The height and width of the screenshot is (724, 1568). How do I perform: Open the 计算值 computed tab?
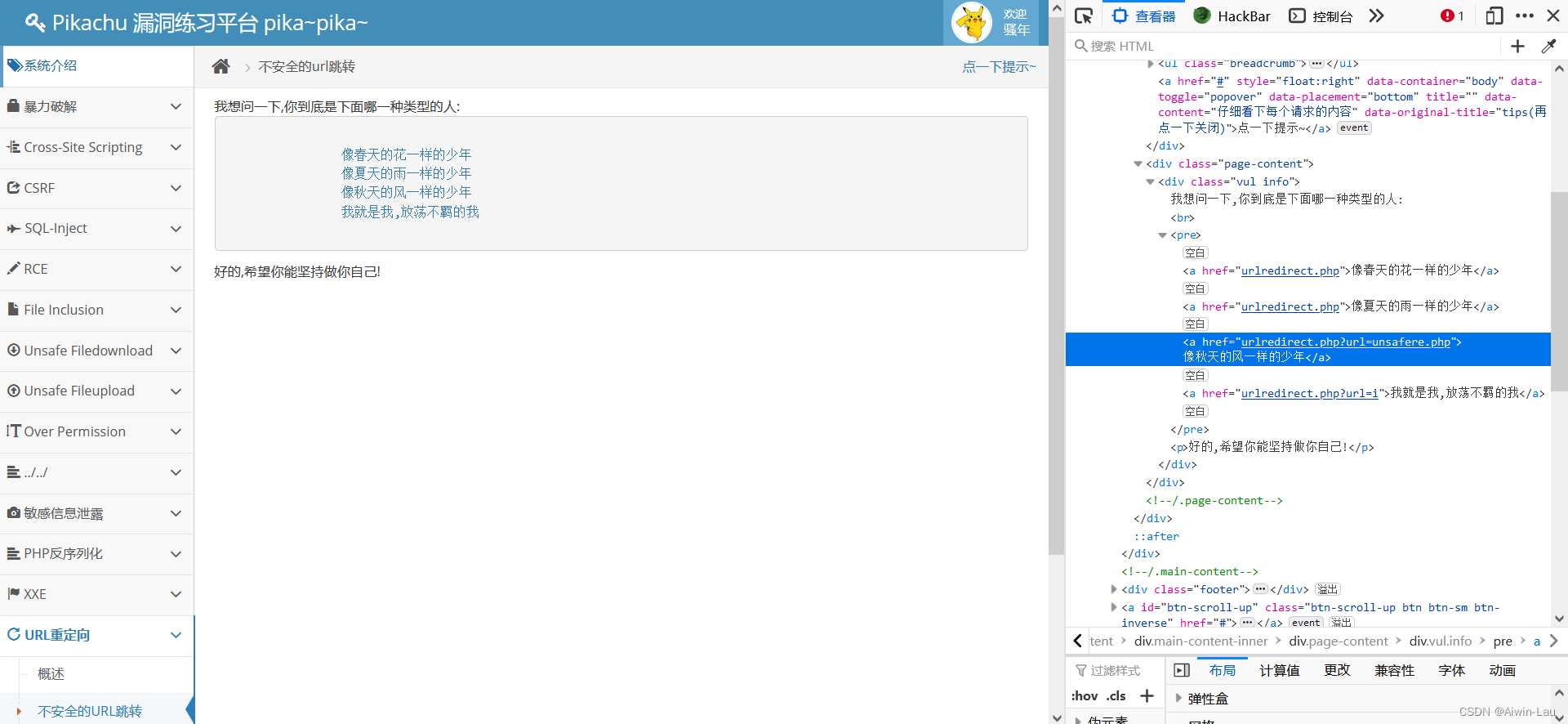pos(1279,671)
